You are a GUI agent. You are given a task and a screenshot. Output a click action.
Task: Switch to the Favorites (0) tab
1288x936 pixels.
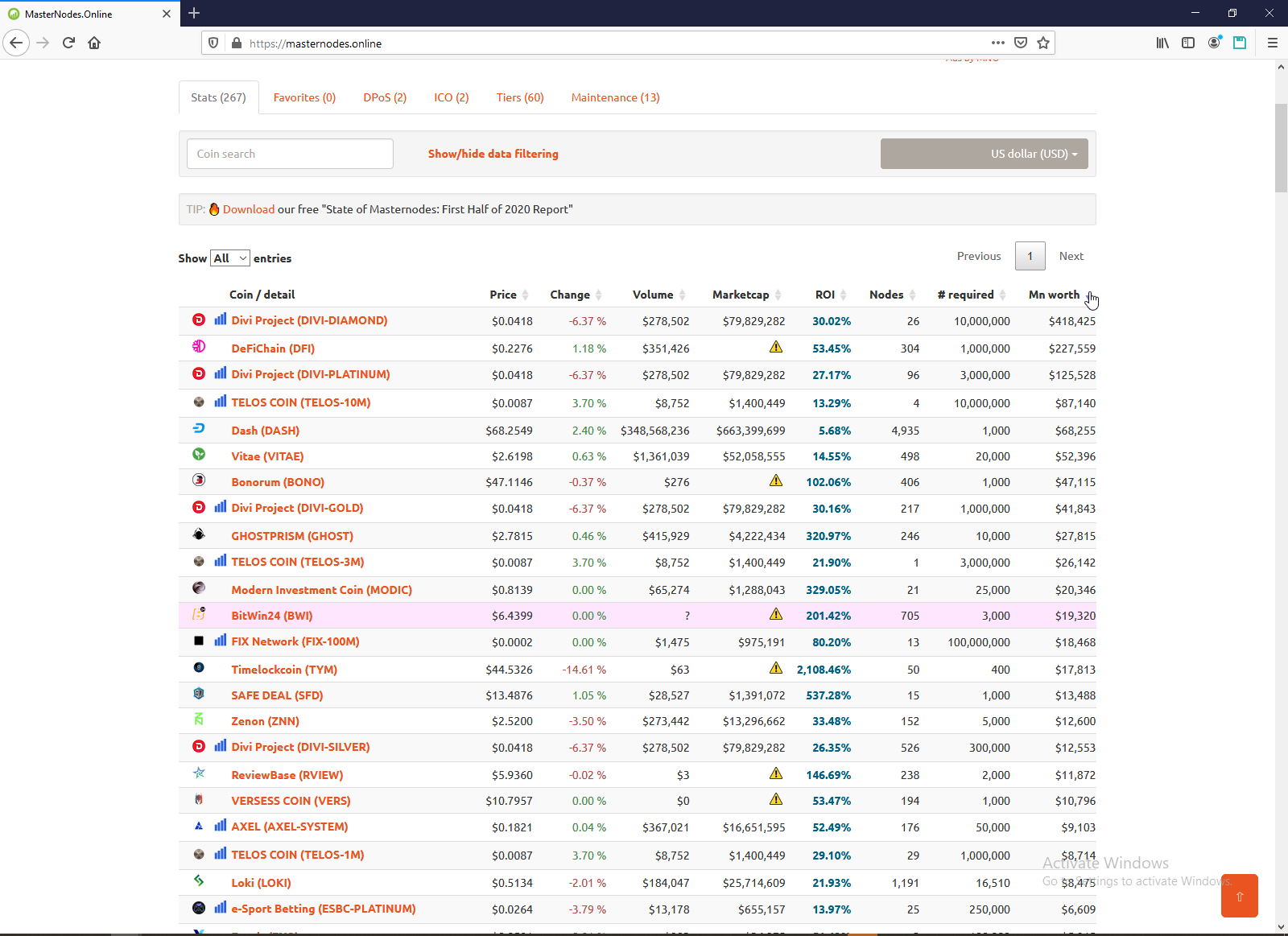tap(304, 97)
